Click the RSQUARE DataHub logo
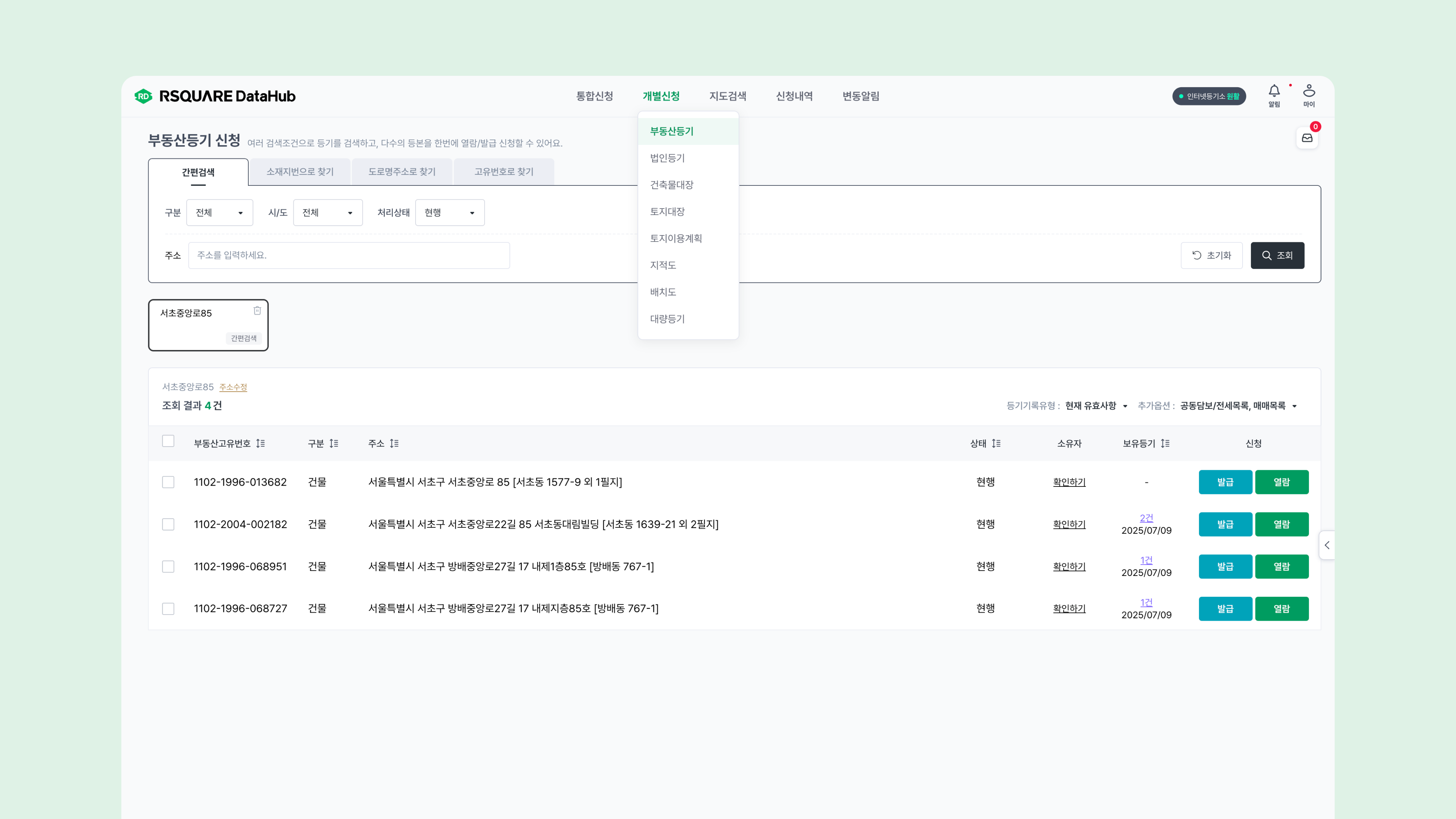Screen dimensions: 1456x819 pyautogui.click(x=215, y=96)
